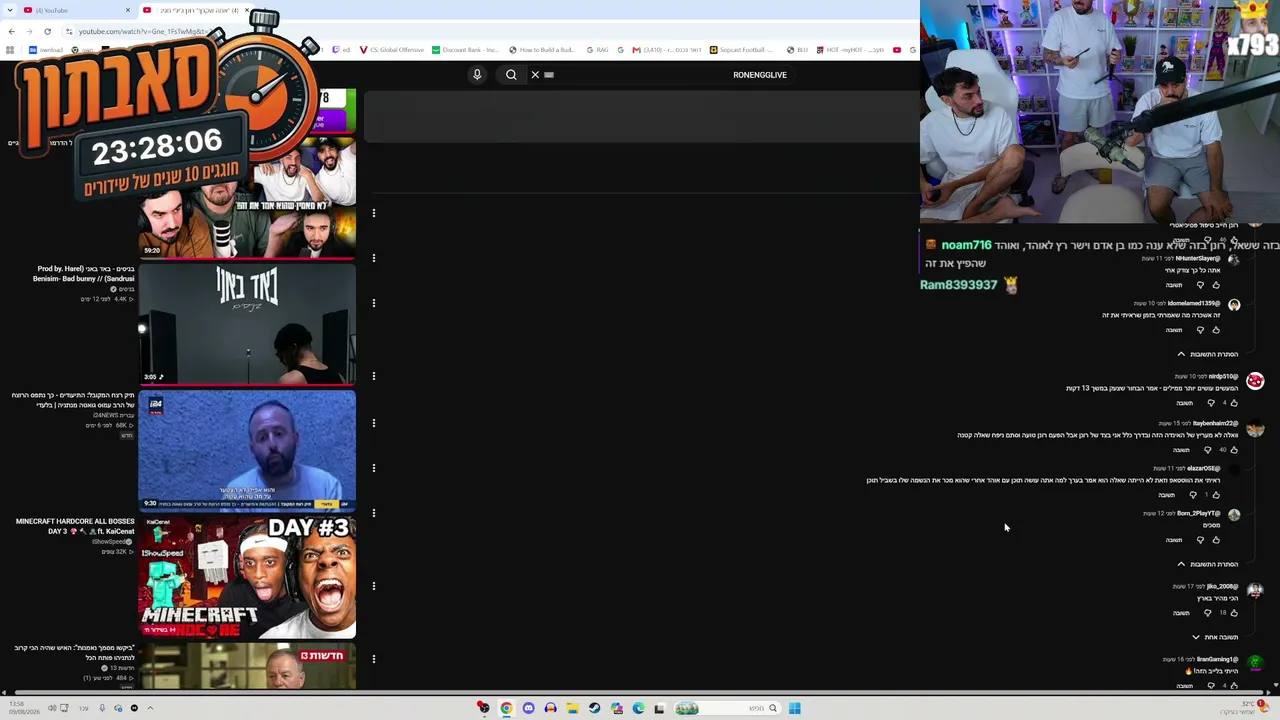Open File Explorer from the taskbar
Image resolution: width=1280 pixels, height=720 pixels.
click(x=572, y=708)
